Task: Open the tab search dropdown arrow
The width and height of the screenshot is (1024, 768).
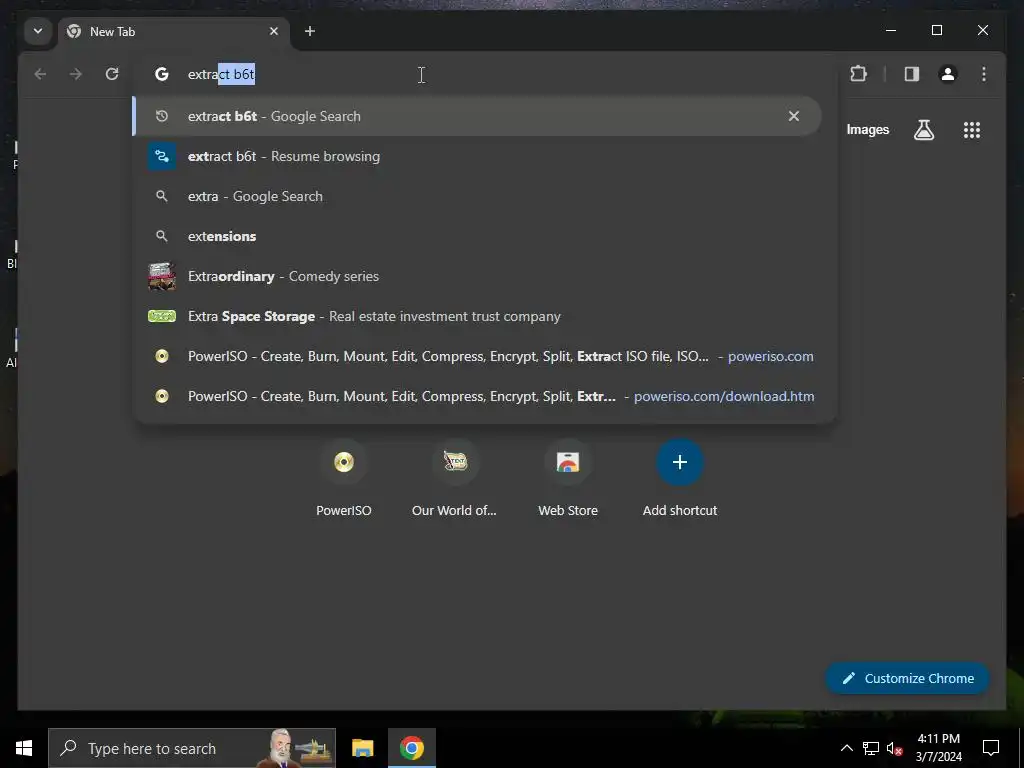Action: 38,31
